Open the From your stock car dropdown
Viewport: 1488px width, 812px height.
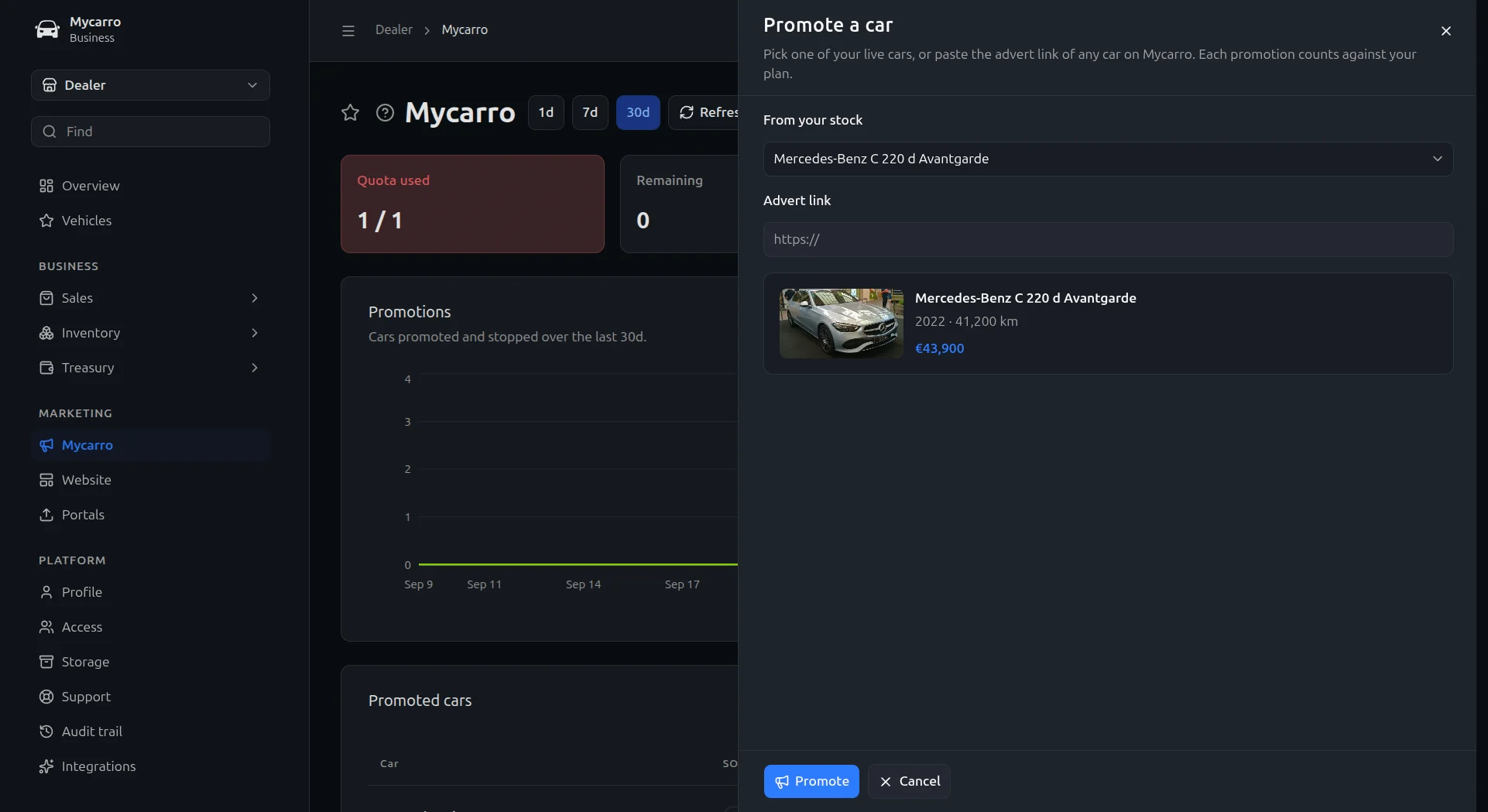[x=1108, y=159]
